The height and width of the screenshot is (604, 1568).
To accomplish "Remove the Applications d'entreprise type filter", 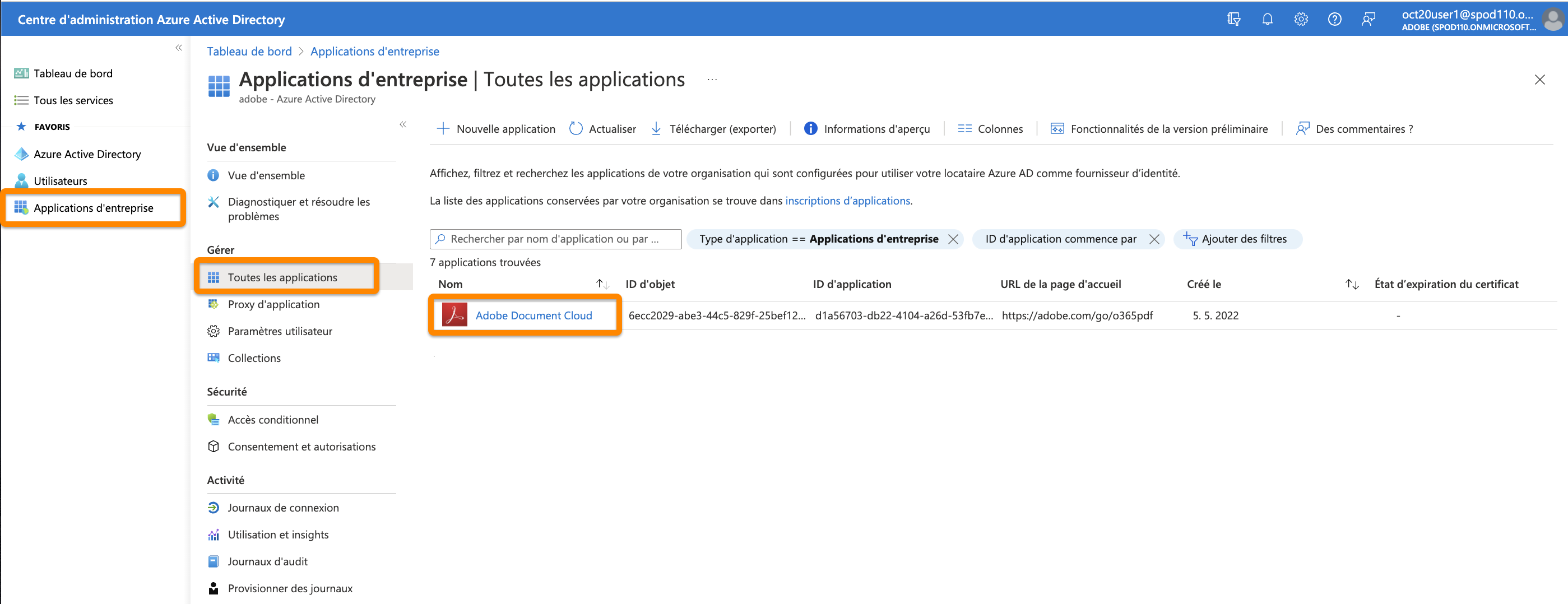I will coord(953,239).
